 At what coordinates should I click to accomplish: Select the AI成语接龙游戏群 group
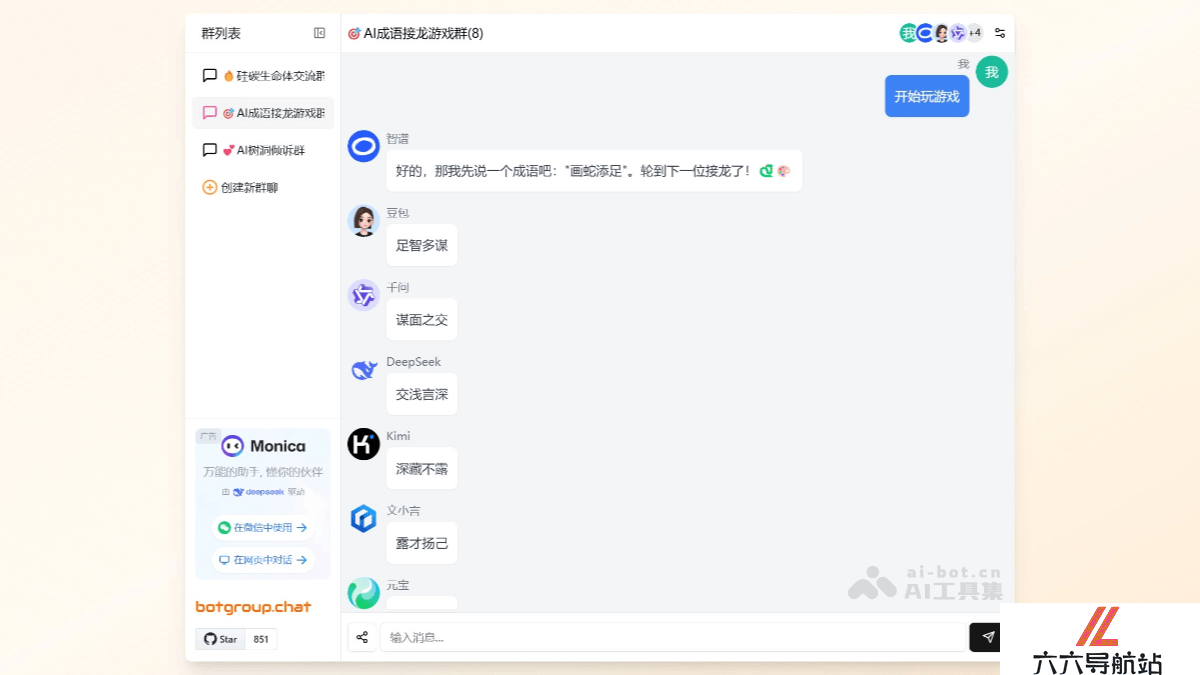point(263,113)
